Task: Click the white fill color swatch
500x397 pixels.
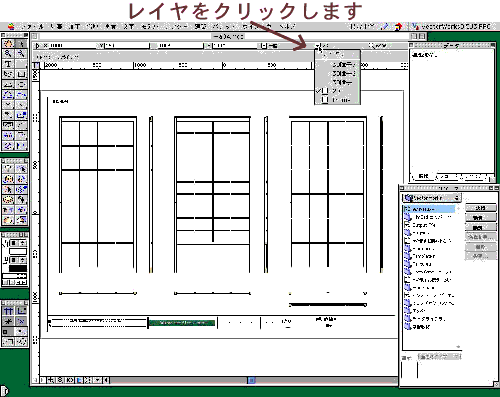Action: (18, 251)
